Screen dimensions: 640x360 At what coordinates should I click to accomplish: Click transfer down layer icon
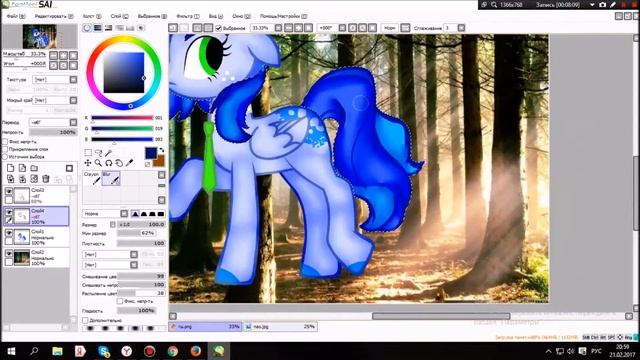click(x=11, y=179)
